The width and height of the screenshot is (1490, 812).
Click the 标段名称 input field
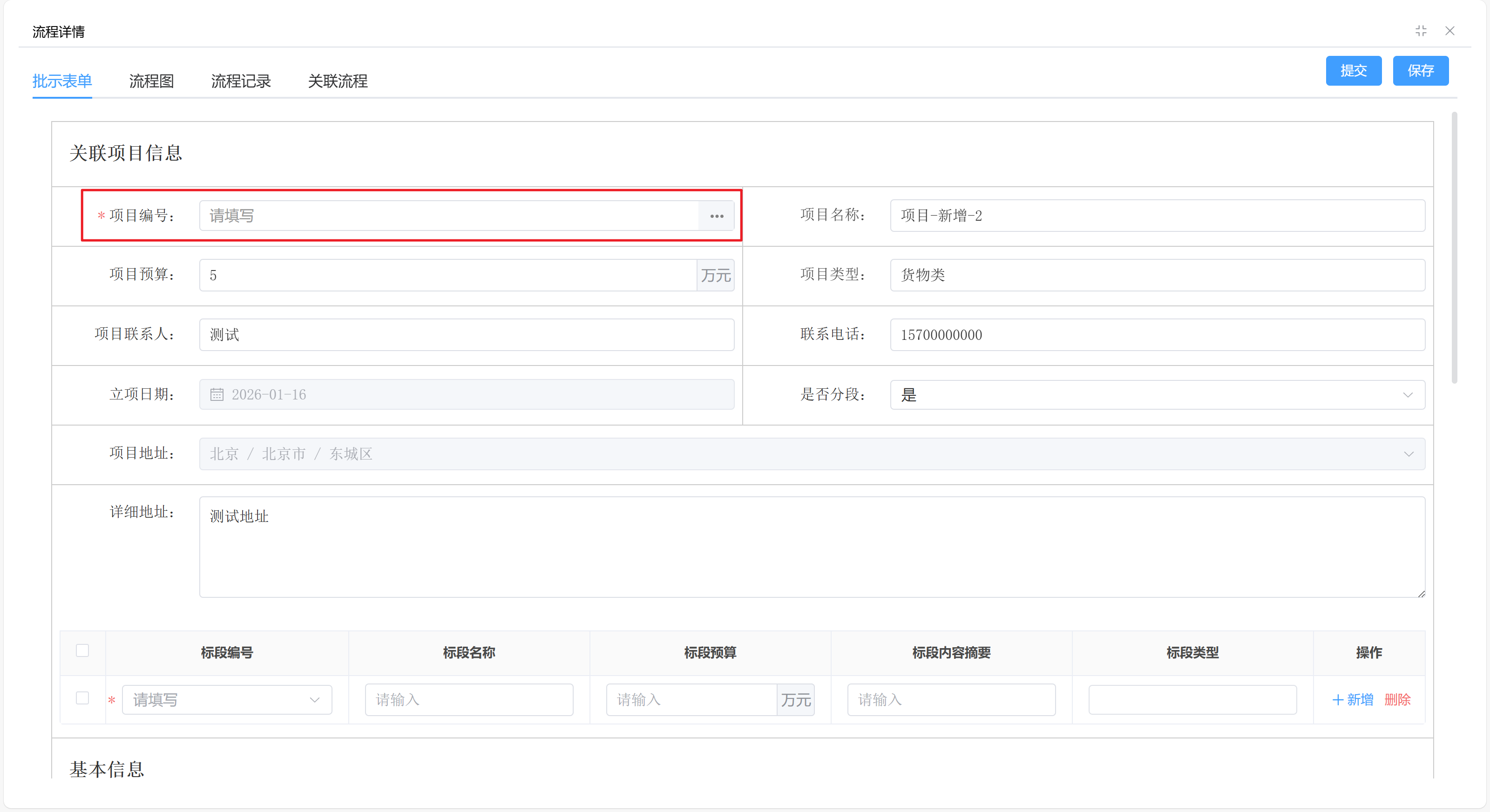pos(469,700)
